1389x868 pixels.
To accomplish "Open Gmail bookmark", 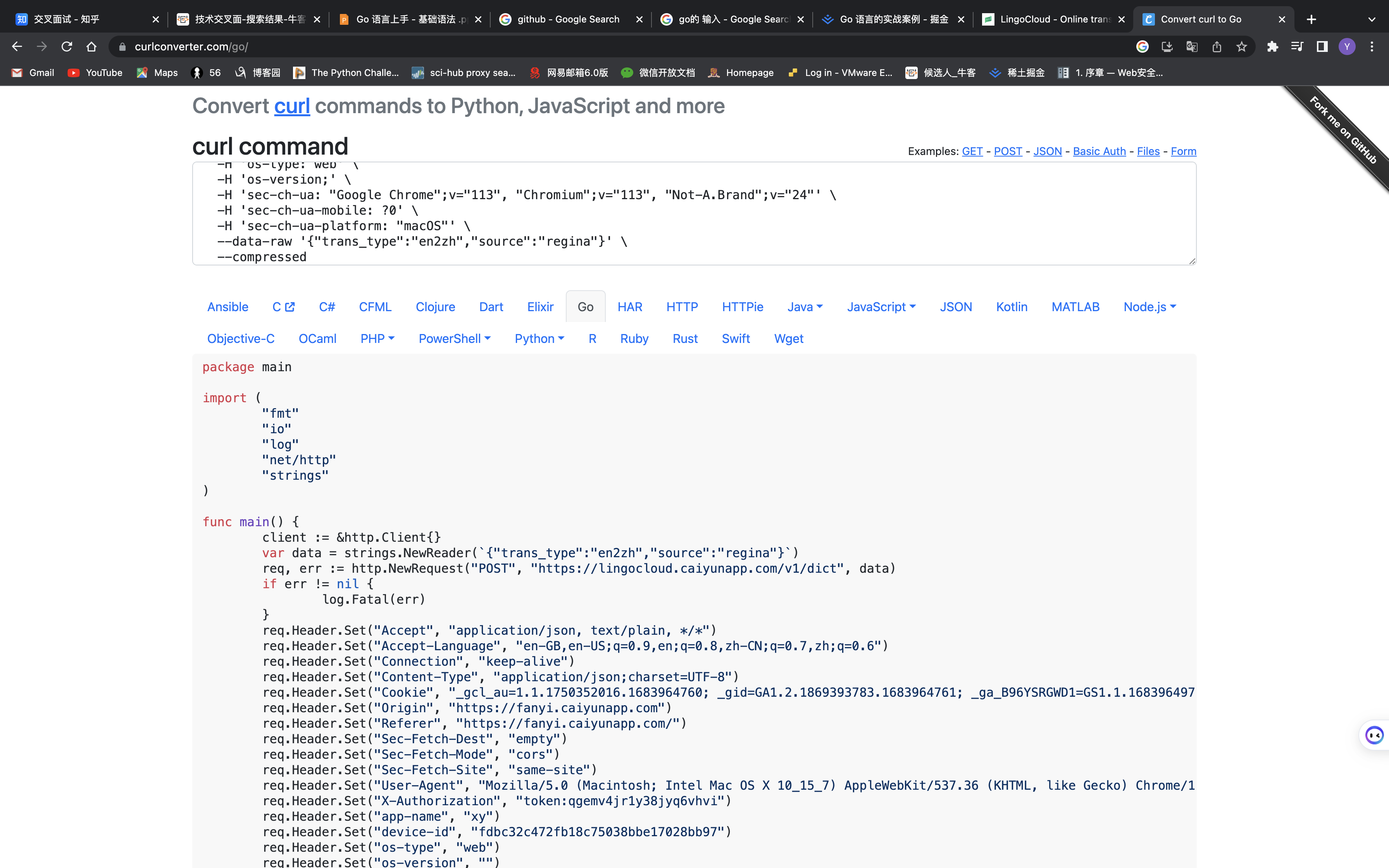I will [33, 73].
